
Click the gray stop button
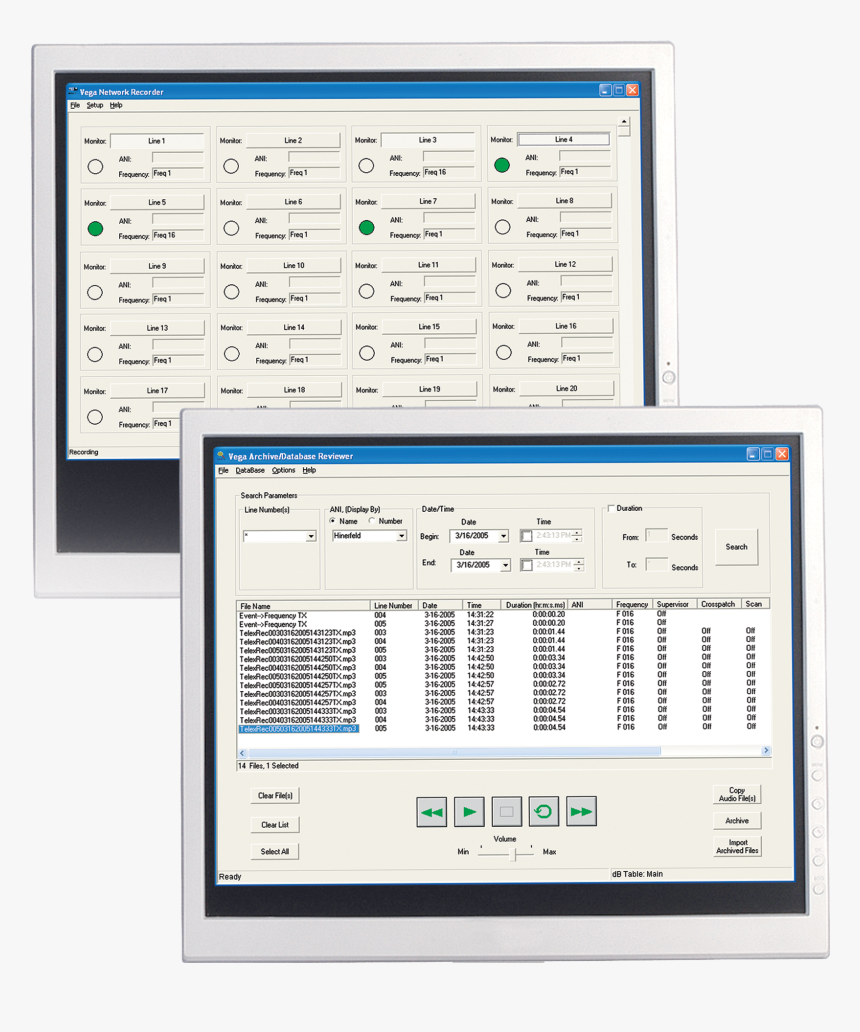coord(506,812)
